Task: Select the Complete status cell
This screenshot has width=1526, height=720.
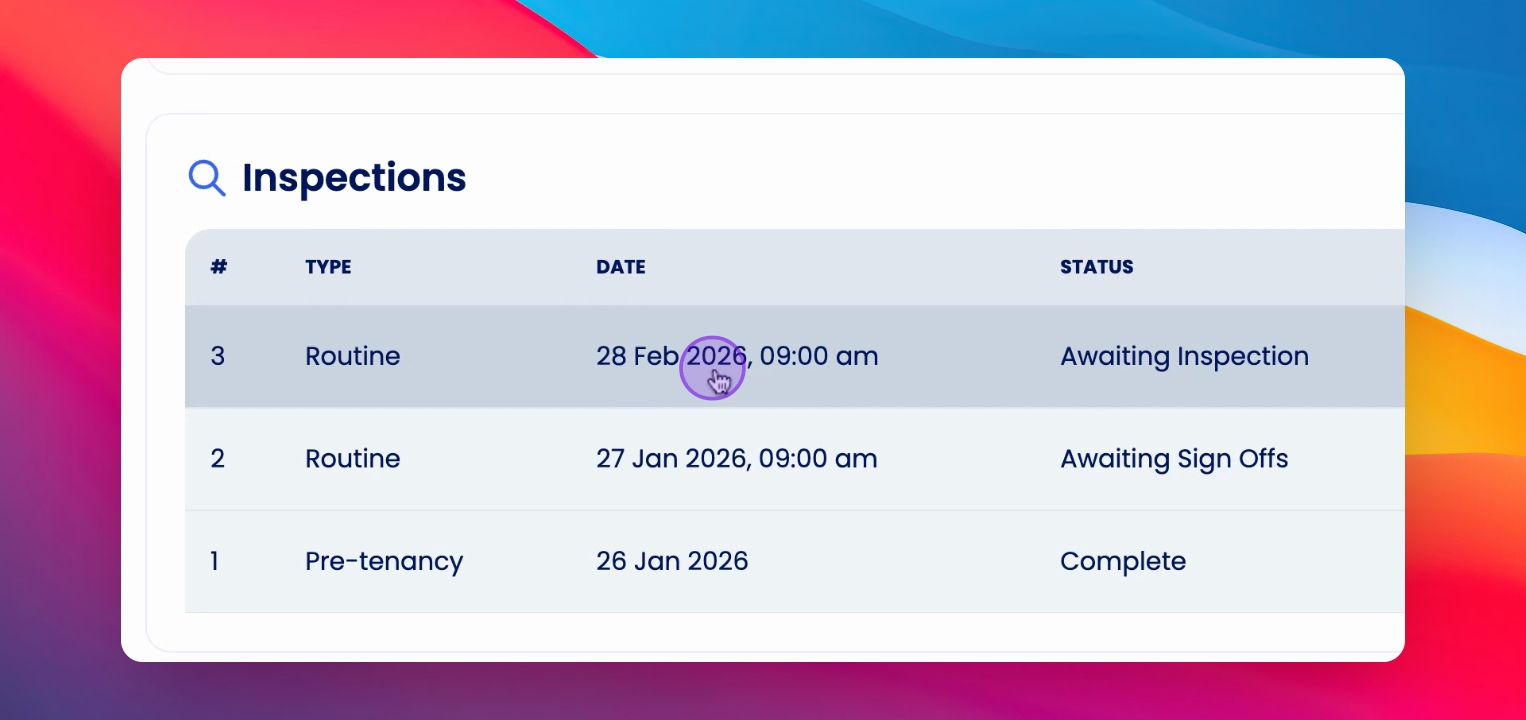Action: click(x=1123, y=561)
